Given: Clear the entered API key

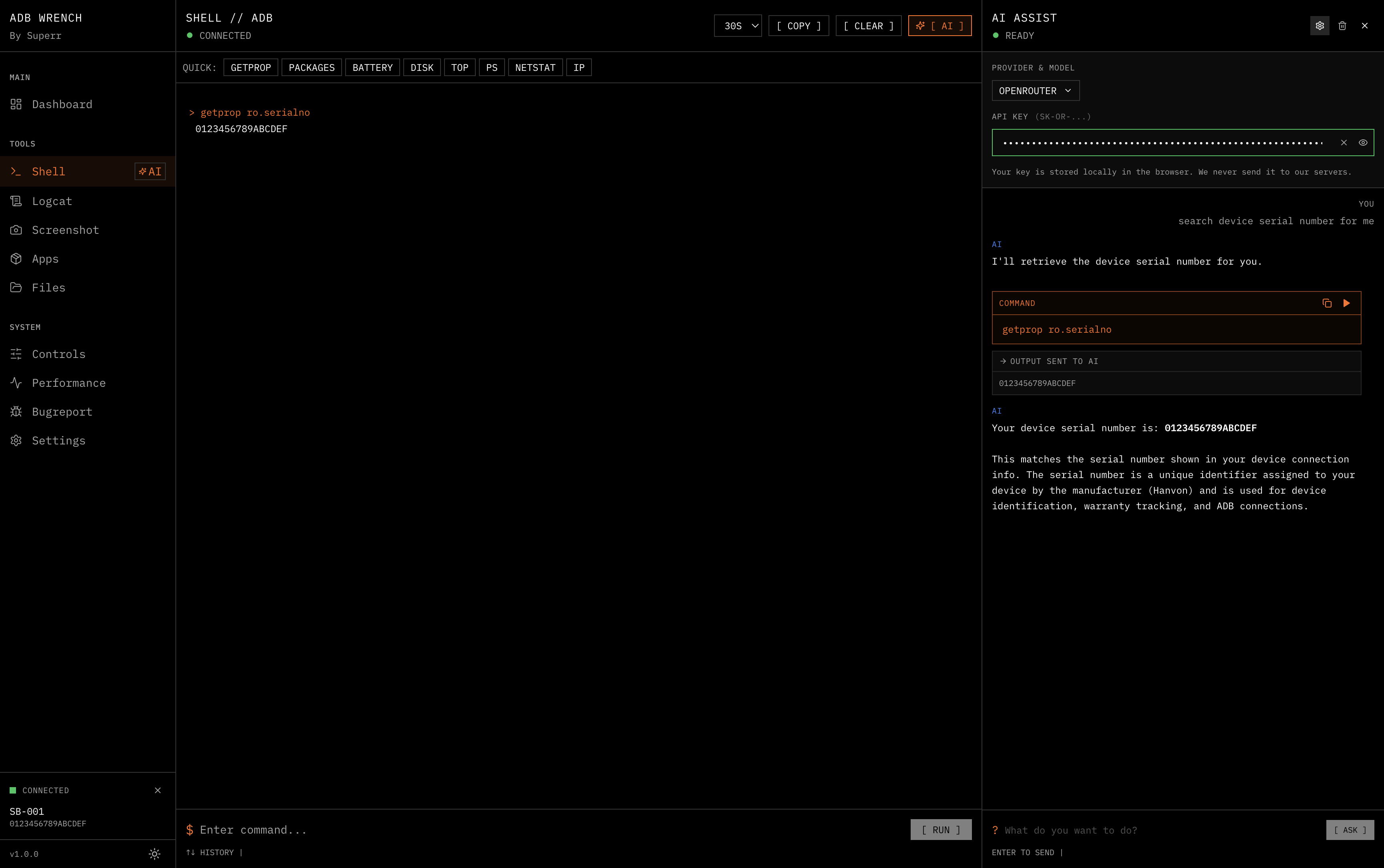Looking at the screenshot, I should [1344, 143].
